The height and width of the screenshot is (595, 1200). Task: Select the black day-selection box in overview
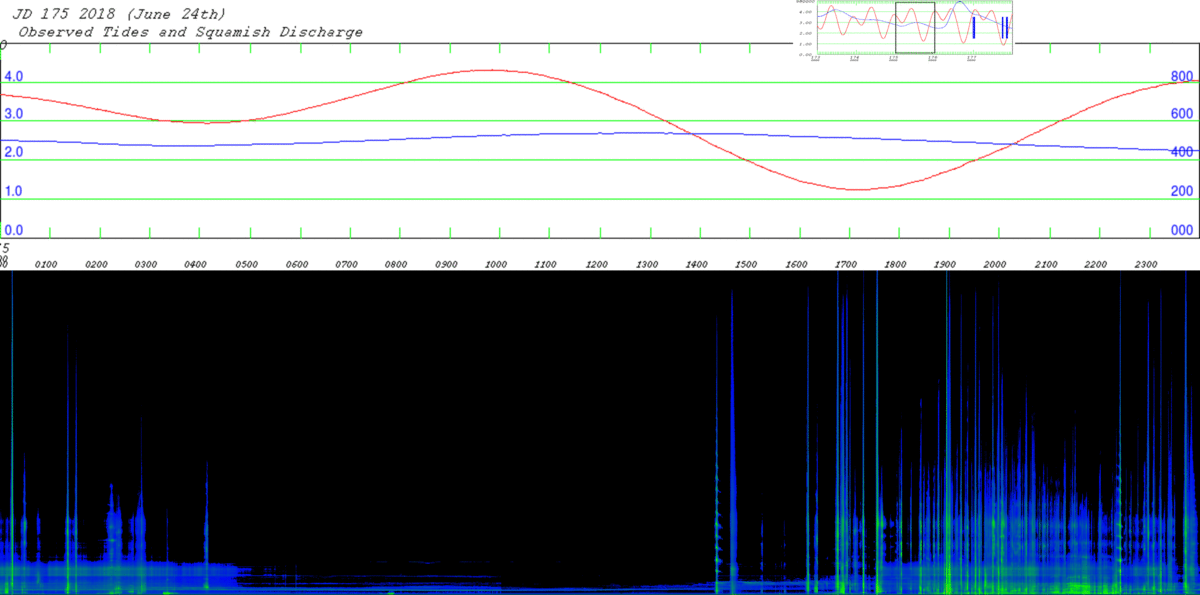click(x=915, y=28)
